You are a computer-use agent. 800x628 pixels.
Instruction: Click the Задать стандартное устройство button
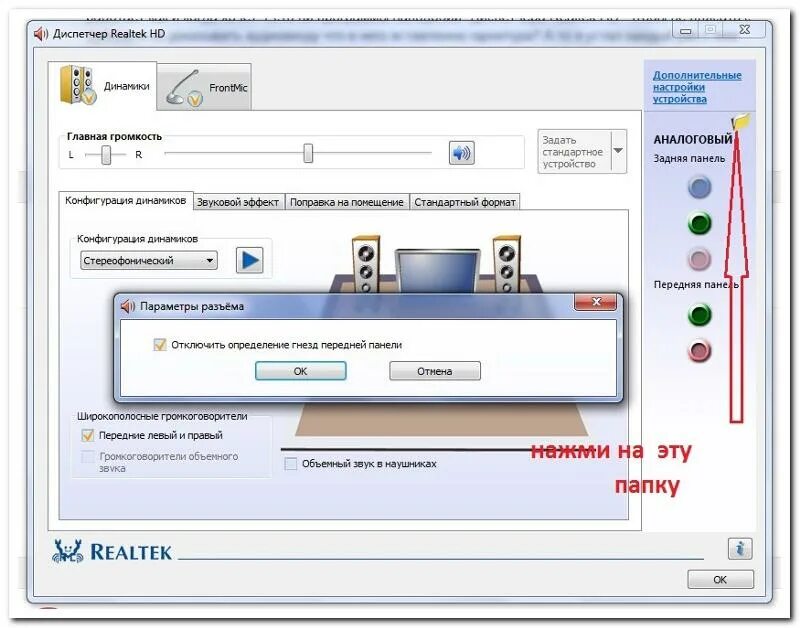[574, 152]
